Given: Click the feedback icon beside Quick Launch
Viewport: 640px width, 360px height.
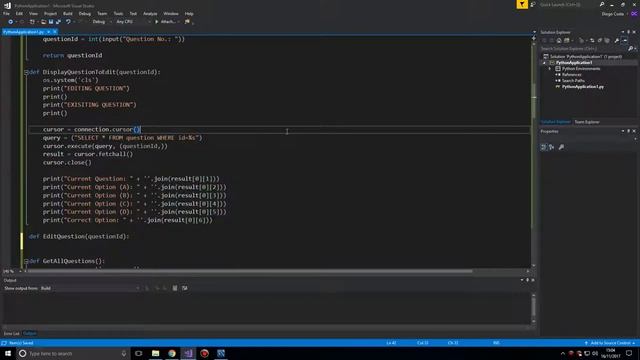Looking at the screenshot, I should click(x=533, y=4).
